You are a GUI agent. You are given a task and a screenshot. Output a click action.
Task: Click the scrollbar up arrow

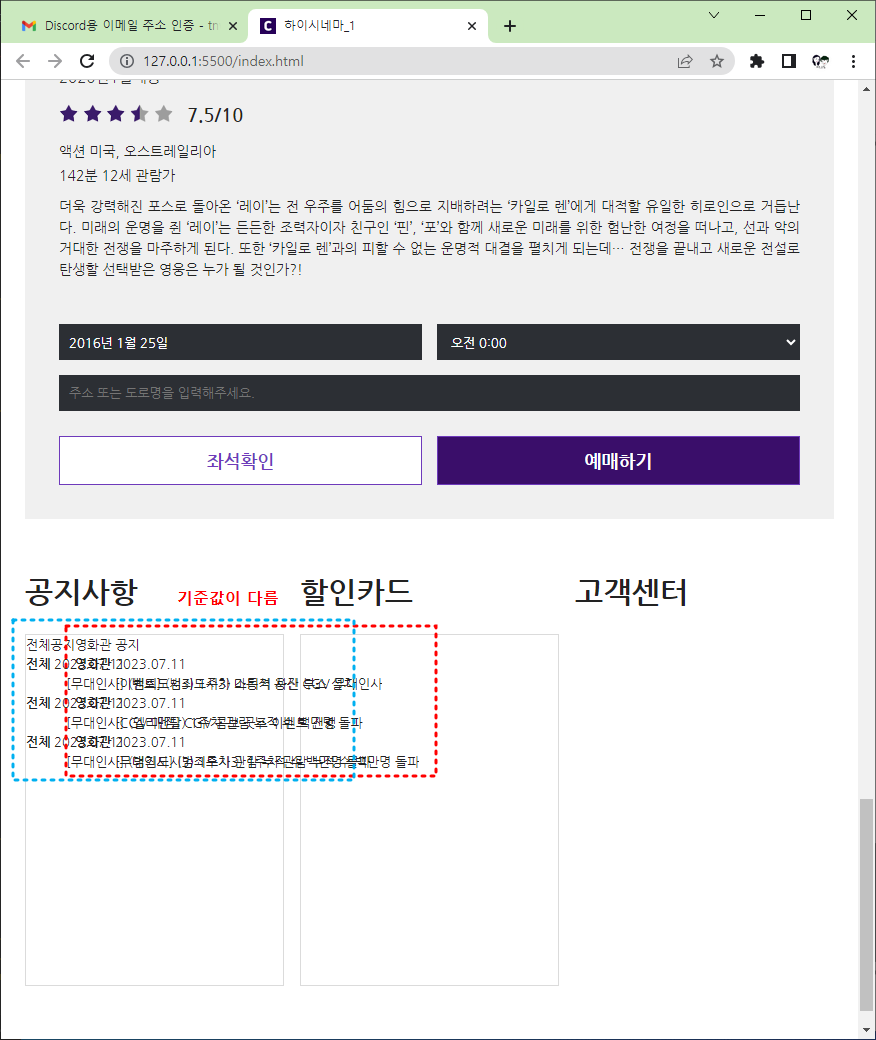click(x=866, y=89)
